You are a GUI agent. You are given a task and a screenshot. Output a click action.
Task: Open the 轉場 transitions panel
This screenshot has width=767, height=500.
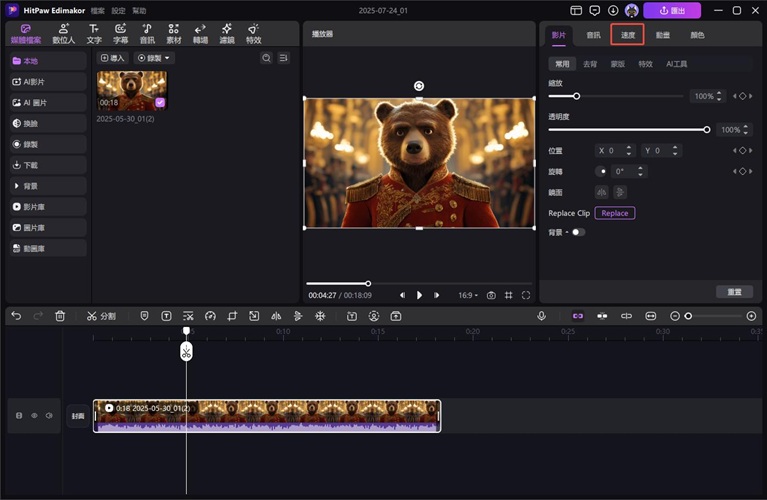tap(200, 34)
